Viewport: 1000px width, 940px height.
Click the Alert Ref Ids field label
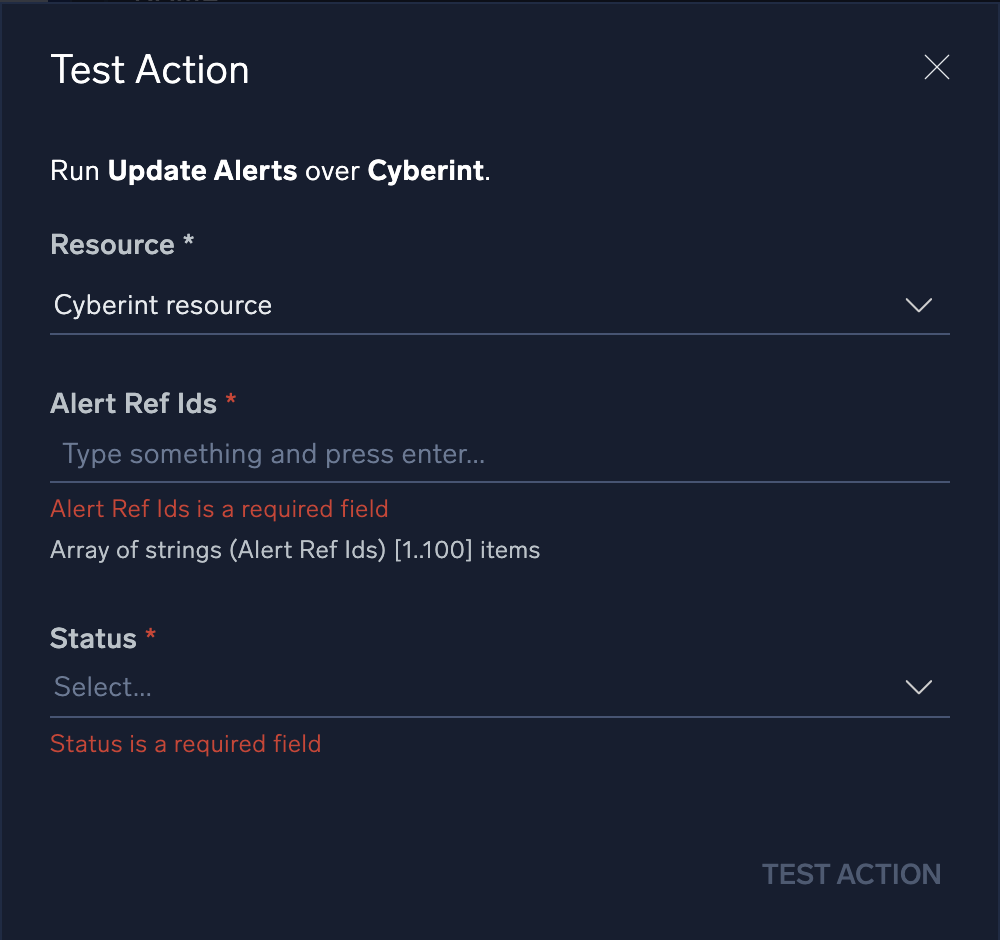point(133,403)
